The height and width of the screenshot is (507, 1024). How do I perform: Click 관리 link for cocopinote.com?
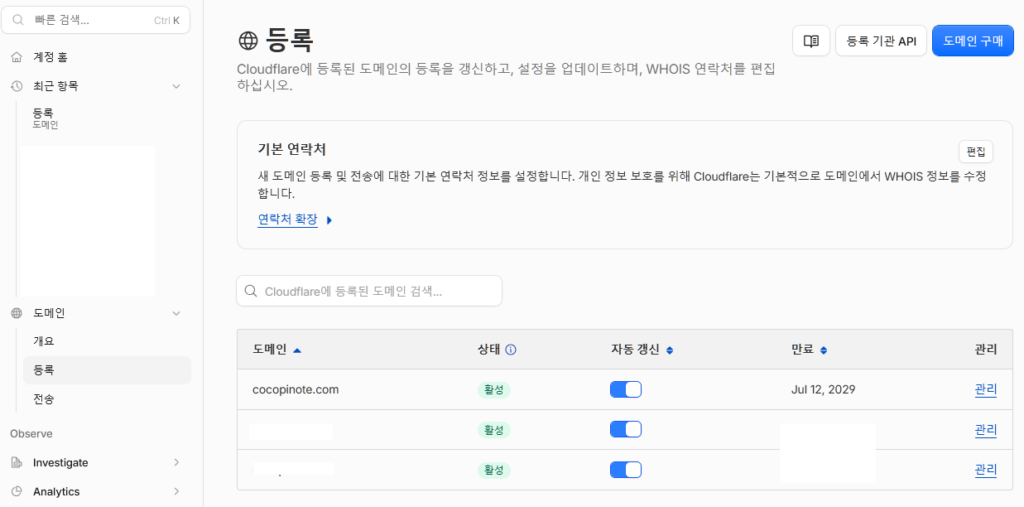(x=985, y=390)
